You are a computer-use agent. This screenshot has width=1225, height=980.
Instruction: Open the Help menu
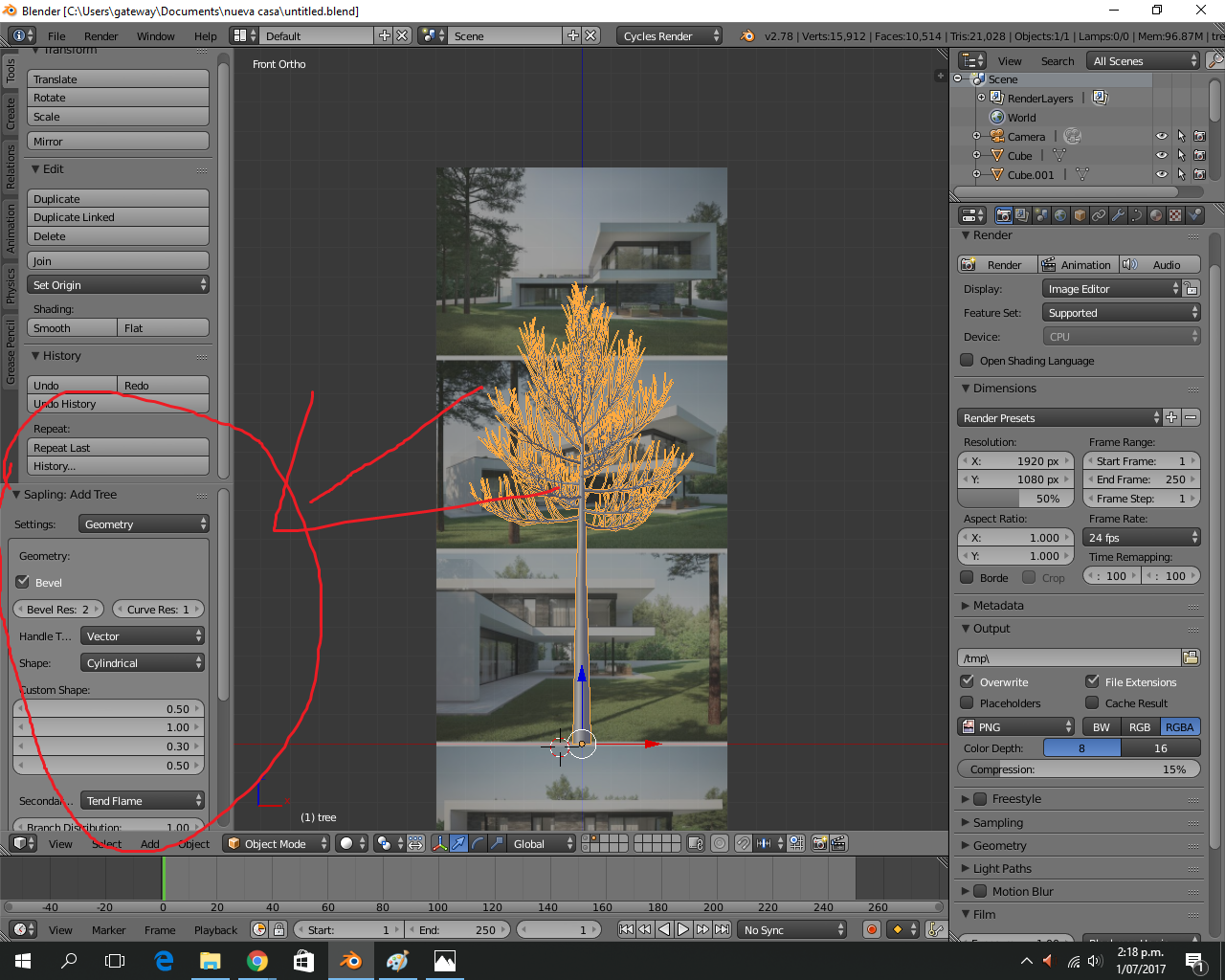click(206, 36)
